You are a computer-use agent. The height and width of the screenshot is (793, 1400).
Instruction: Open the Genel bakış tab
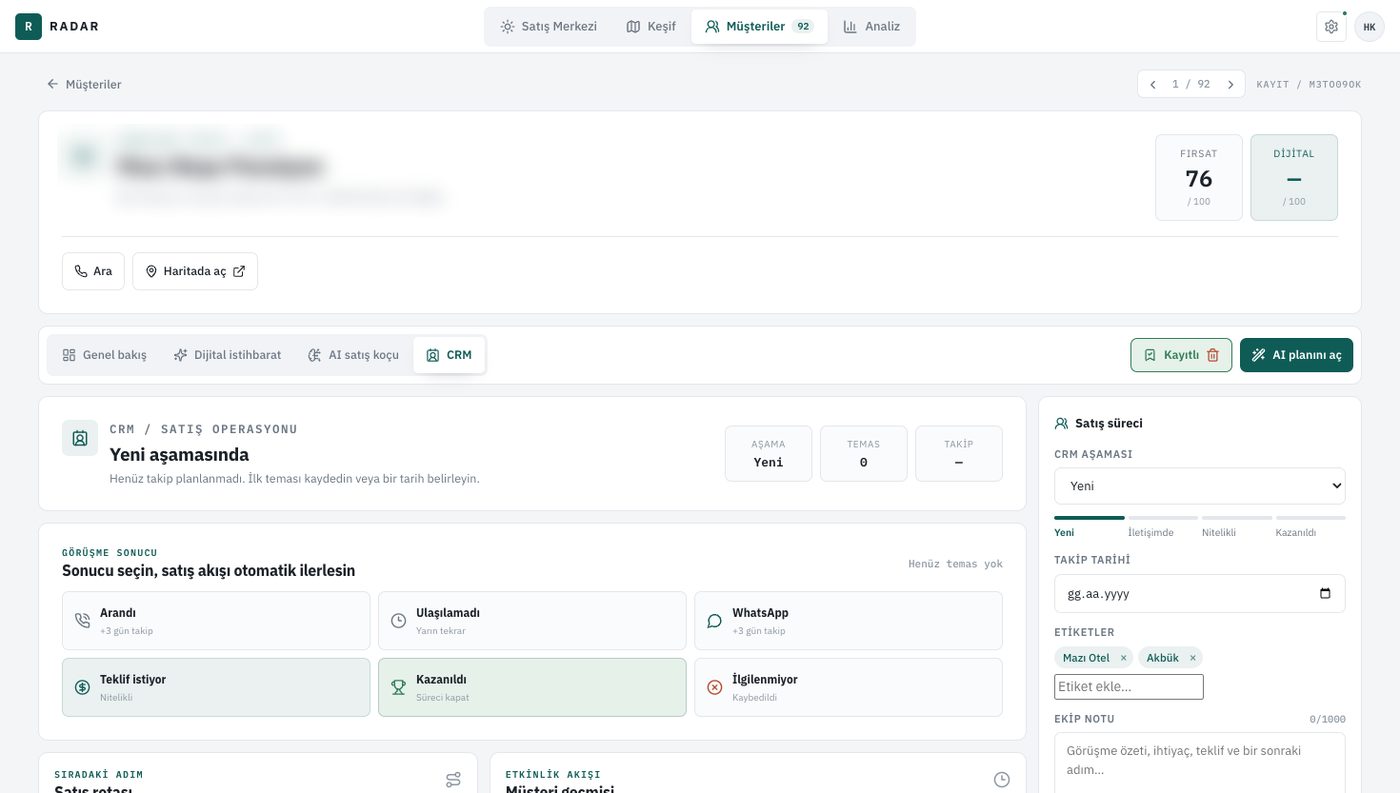click(x=104, y=355)
